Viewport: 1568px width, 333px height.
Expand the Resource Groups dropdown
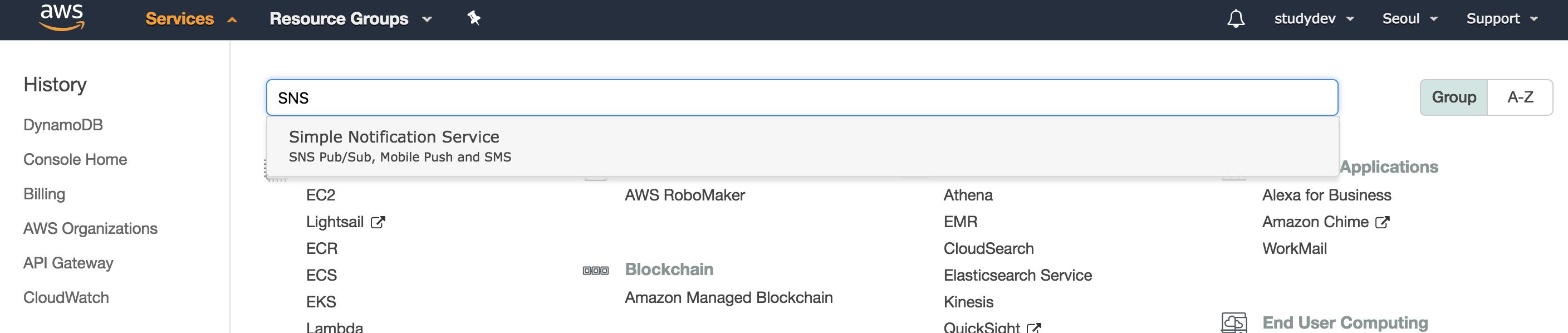(x=351, y=19)
